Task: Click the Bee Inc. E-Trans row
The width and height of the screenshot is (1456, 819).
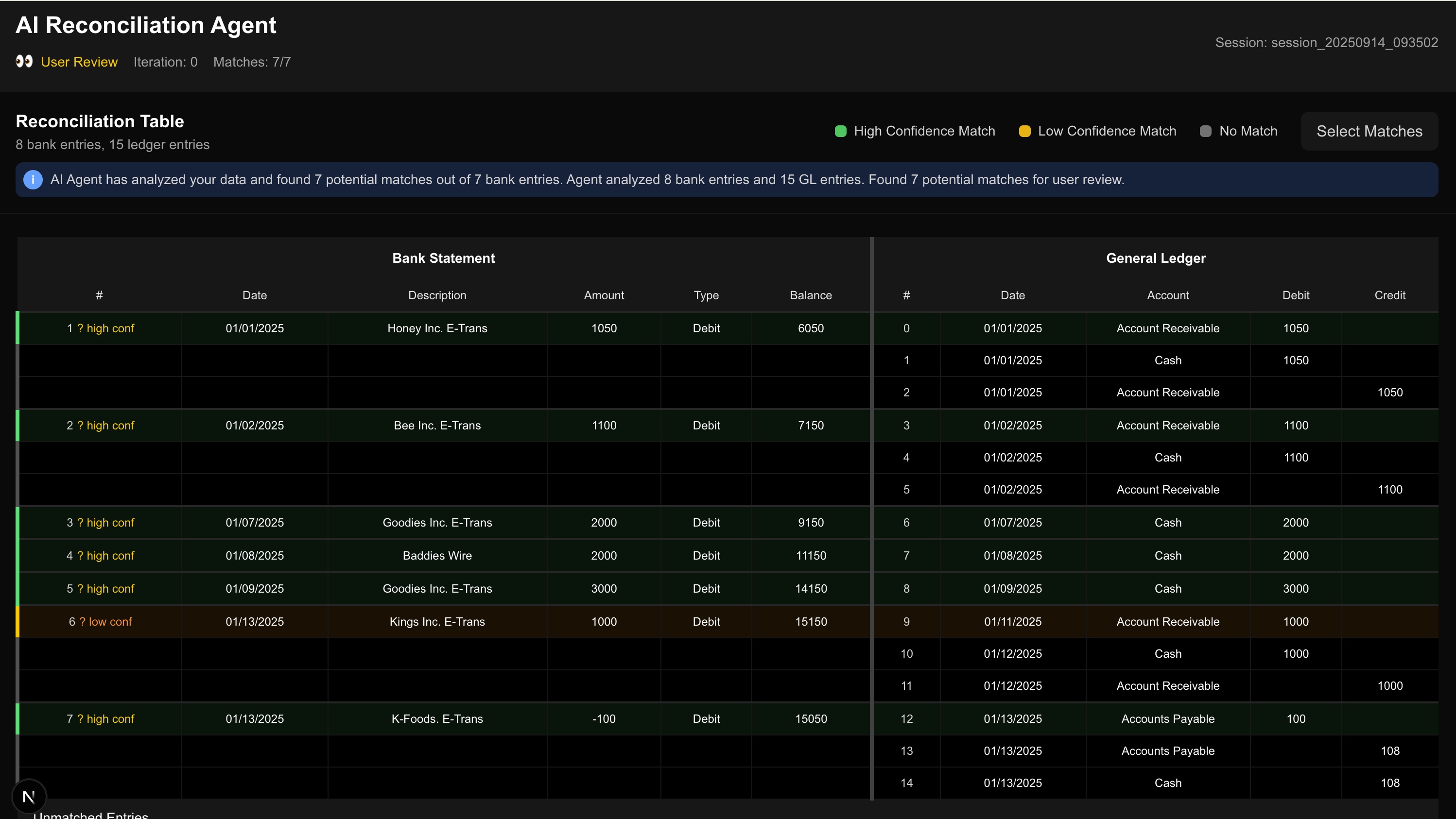Action: pyautogui.click(x=437, y=426)
